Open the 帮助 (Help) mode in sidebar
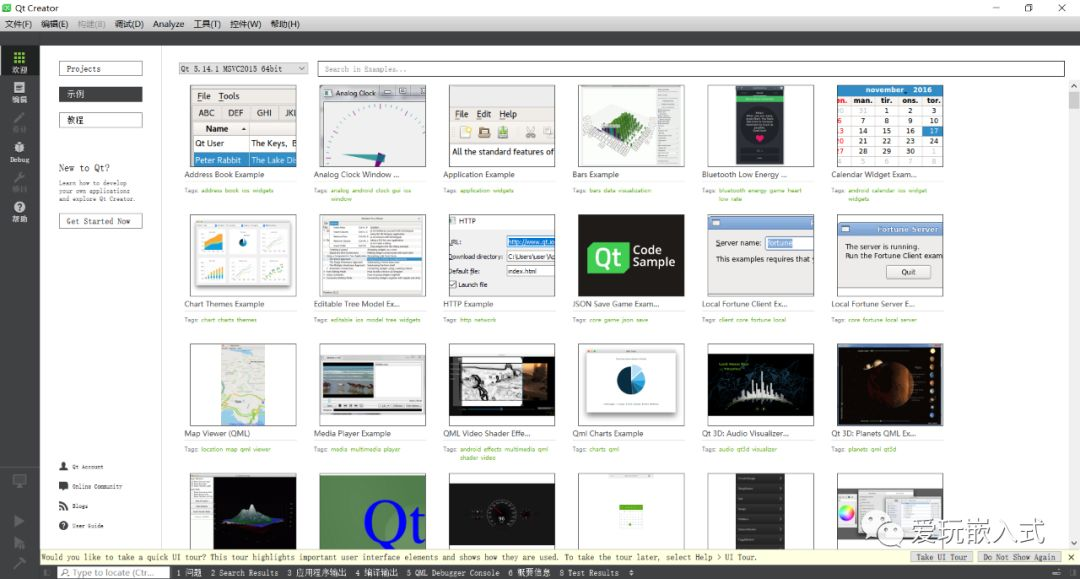Viewport: 1080px width, 579px height. click(19, 211)
